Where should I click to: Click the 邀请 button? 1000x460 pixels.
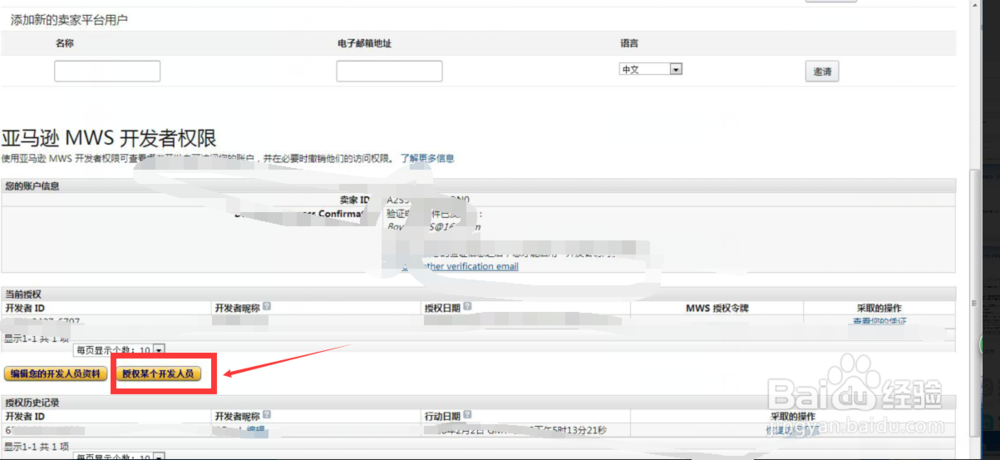click(x=822, y=71)
